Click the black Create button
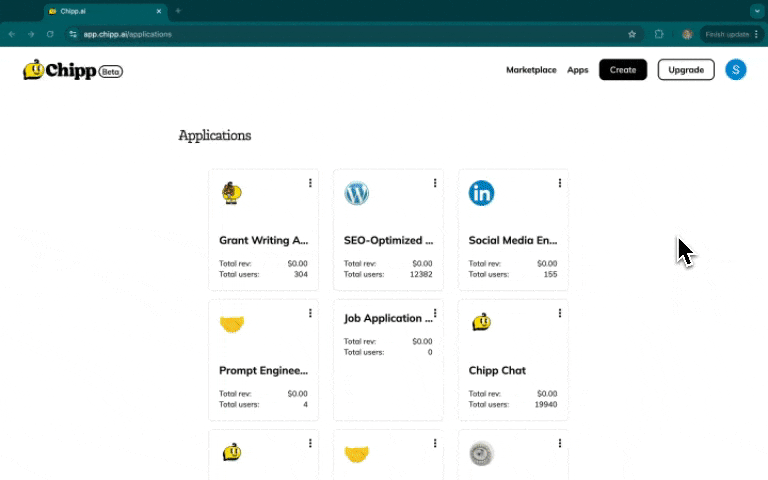This screenshot has width=768, height=480. [x=623, y=70]
